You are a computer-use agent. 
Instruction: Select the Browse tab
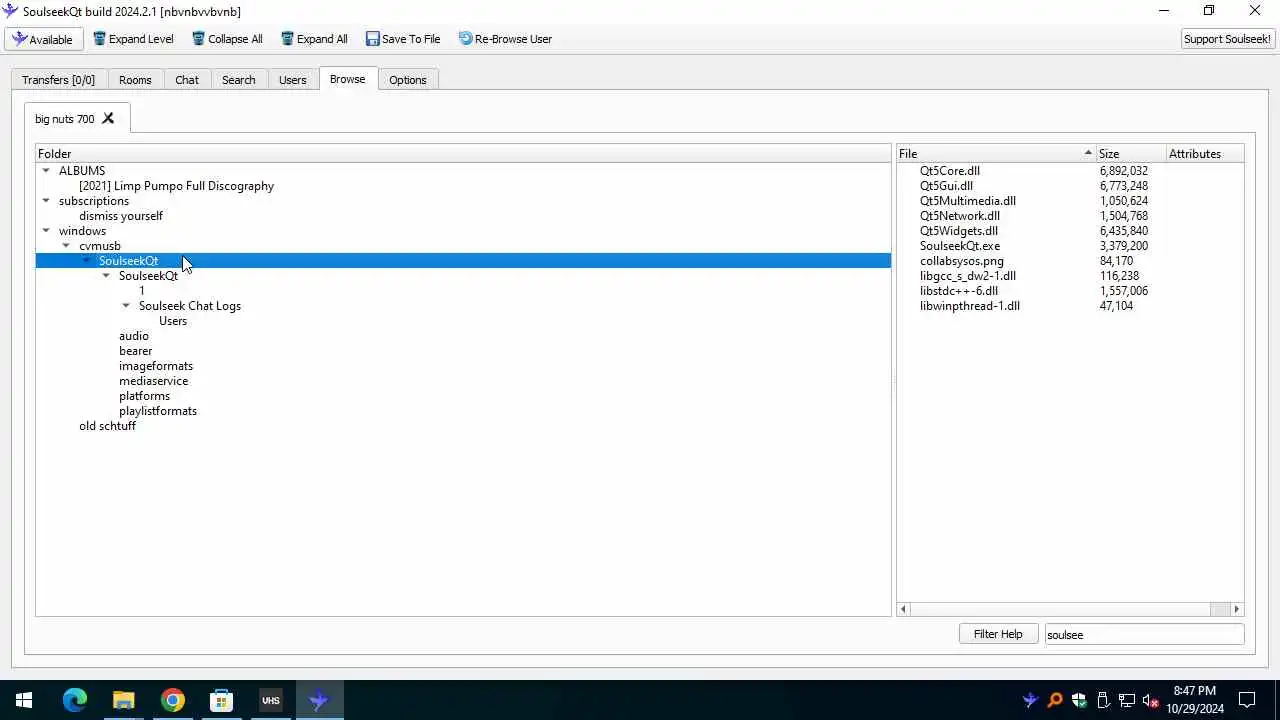(x=347, y=79)
